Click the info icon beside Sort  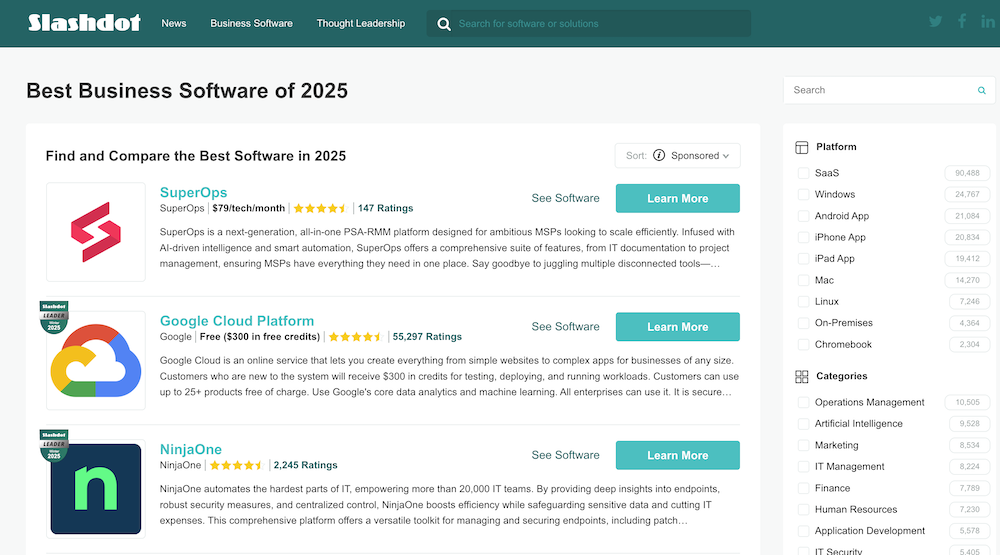(x=659, y=156)
